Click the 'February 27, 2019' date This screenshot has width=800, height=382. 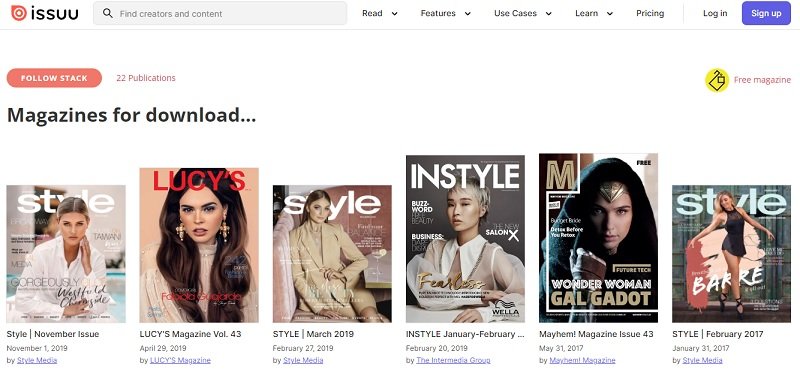pyautogui.click(x=303, y=348)
